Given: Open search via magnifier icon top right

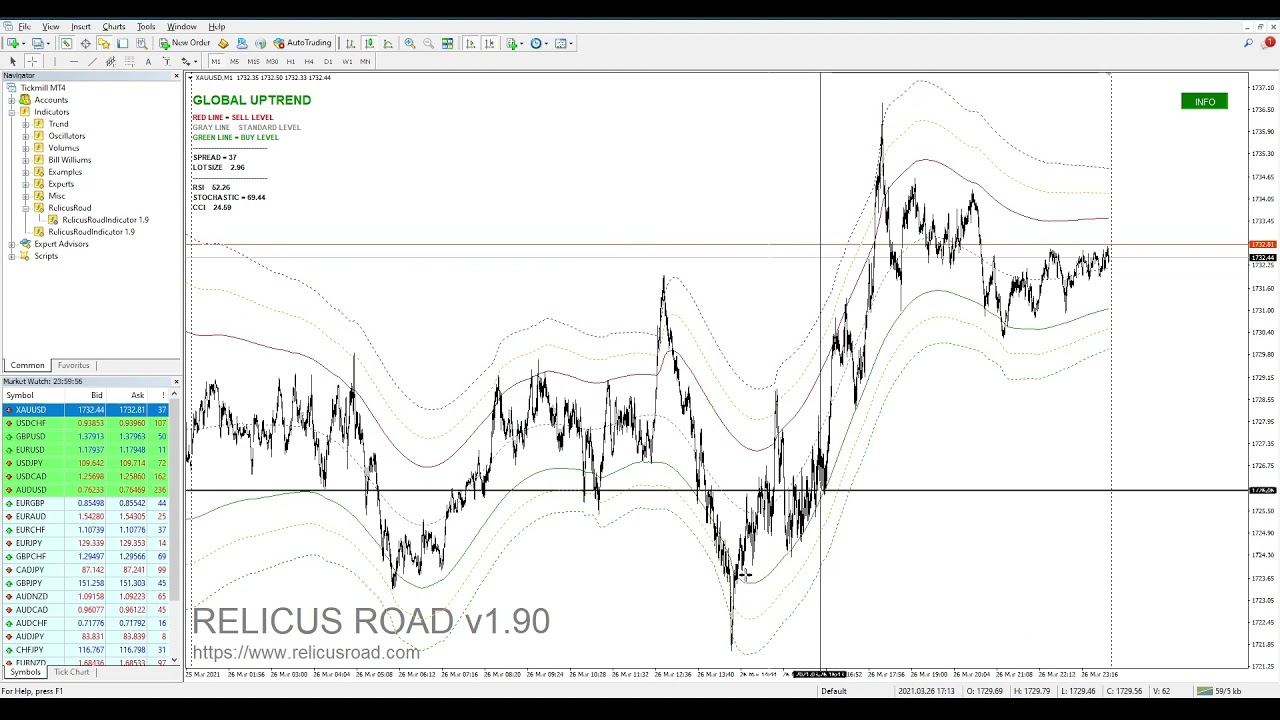Looking at the screenshot, I should pyautogui.click(x=1248, y=43).
